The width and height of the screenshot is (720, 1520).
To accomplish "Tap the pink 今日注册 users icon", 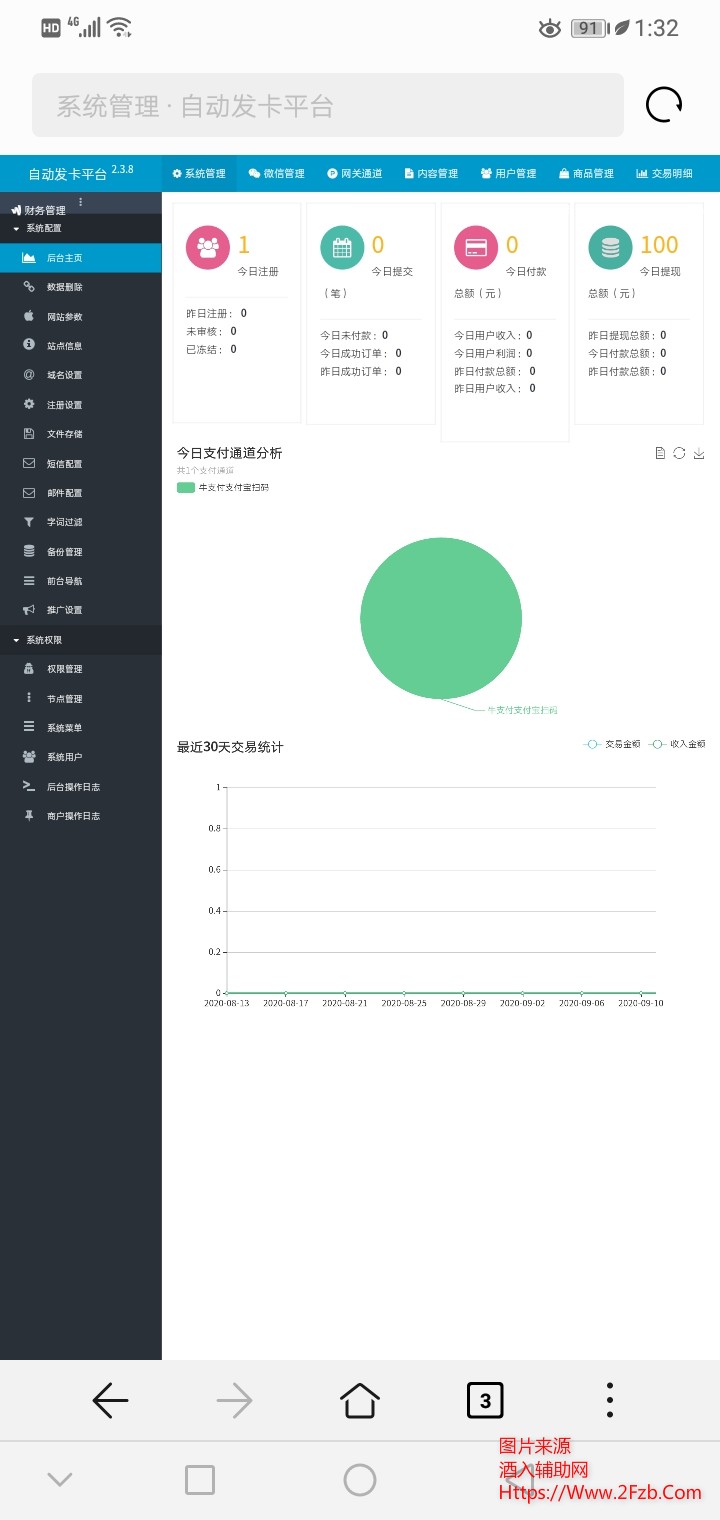I will pos(208,247).
